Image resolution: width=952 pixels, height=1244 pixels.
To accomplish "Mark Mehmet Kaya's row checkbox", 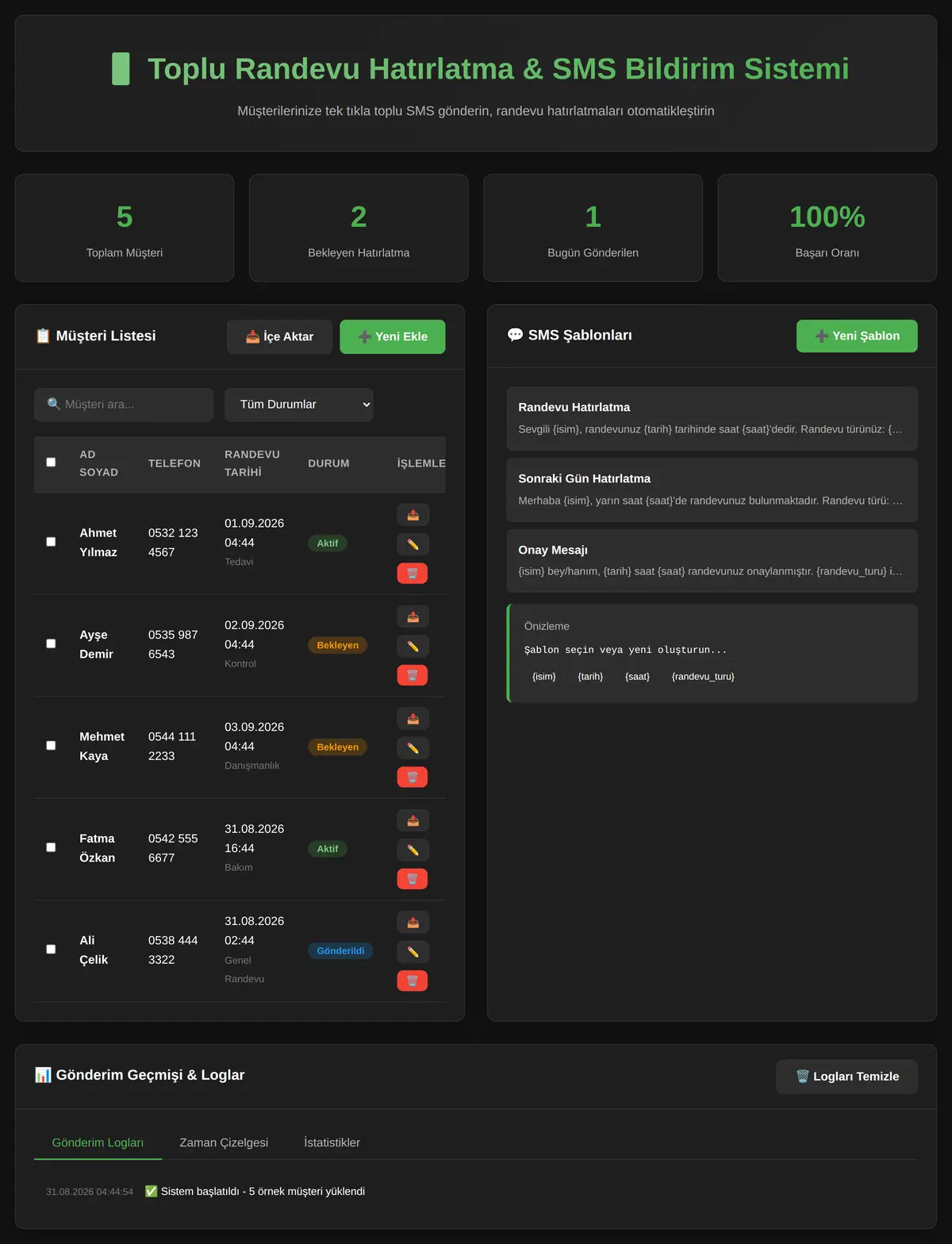I will point(51,746).
